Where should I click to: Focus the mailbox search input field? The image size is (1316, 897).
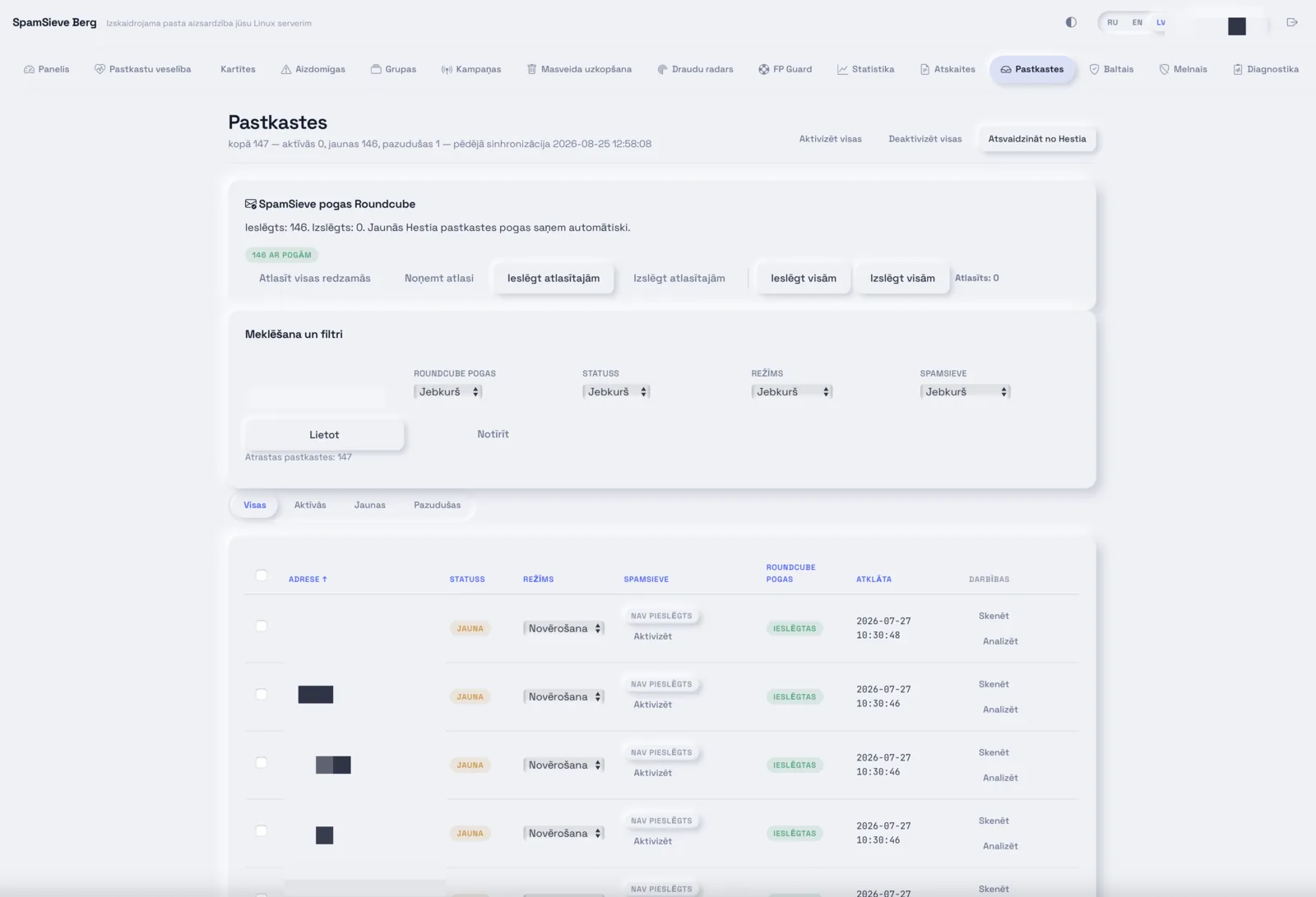[x=316, y=398]
